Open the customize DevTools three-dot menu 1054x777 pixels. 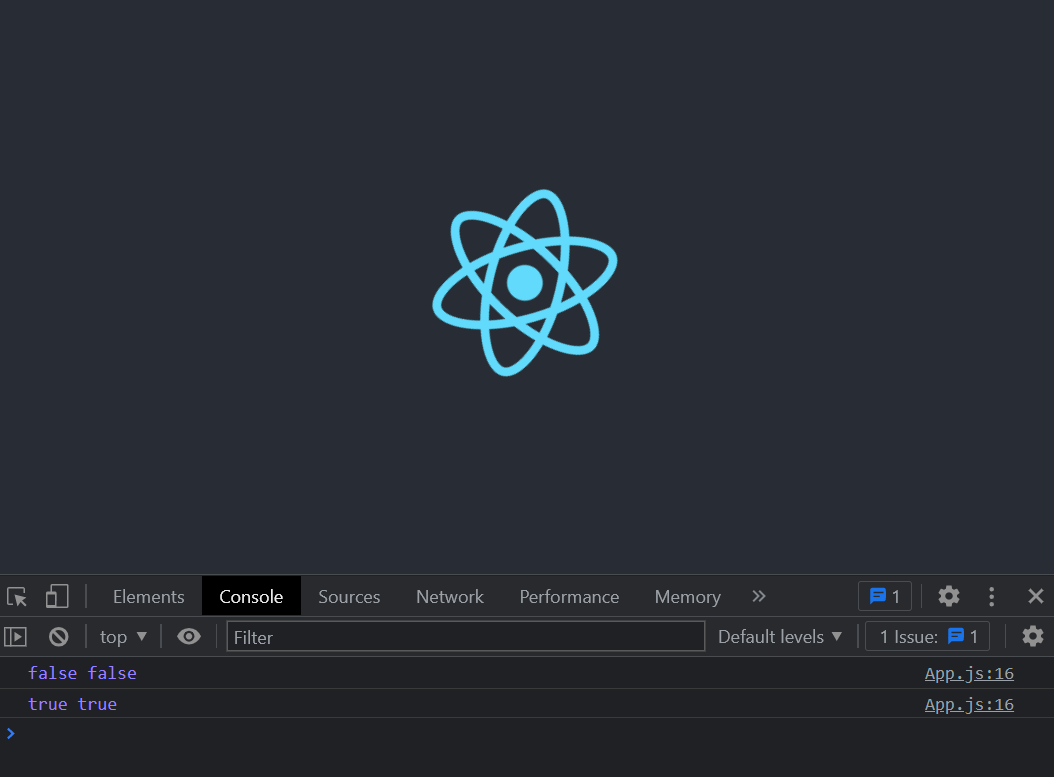(x=991, y=596)
